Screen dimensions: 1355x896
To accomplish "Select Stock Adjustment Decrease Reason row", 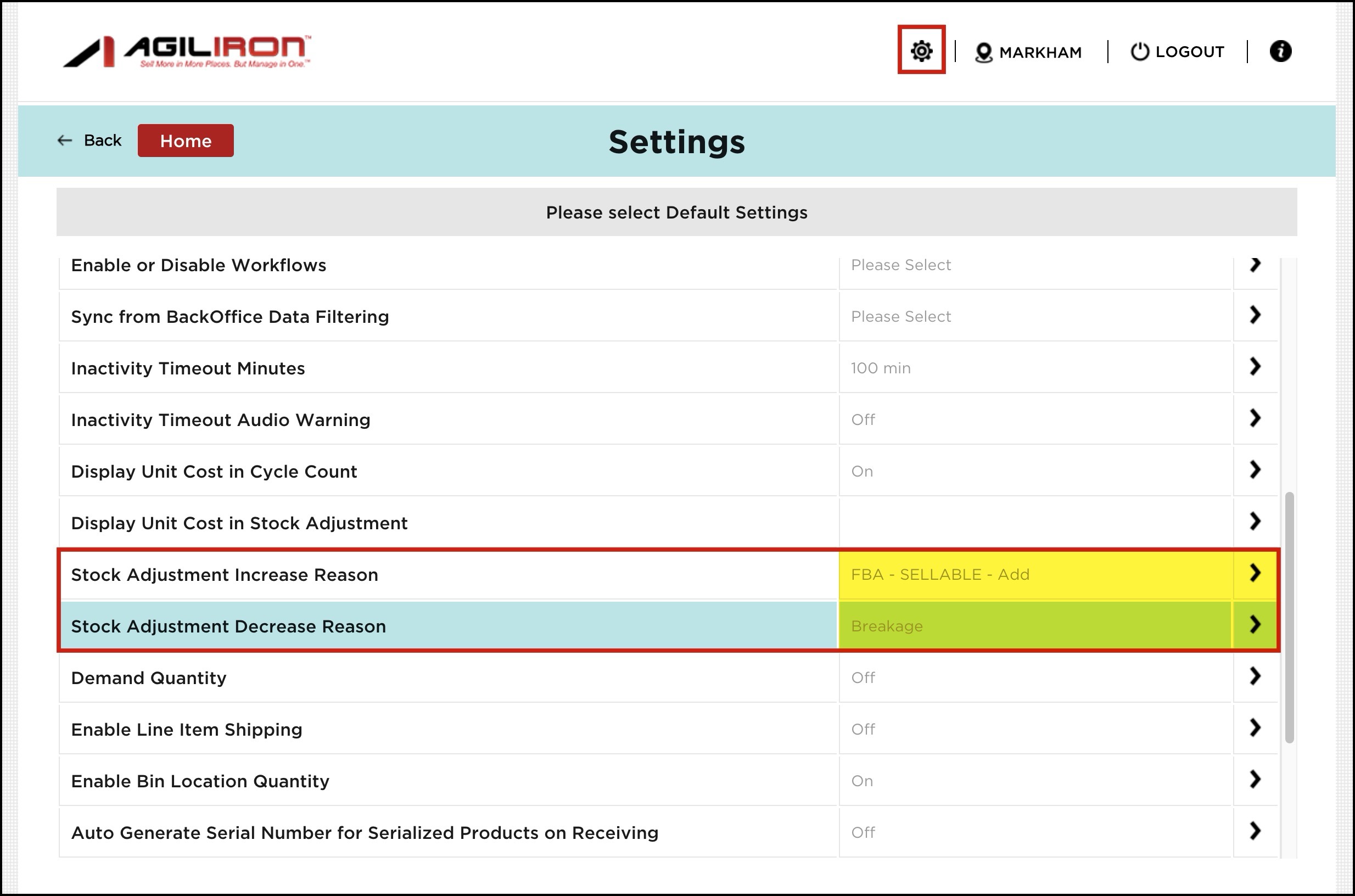I will tap(228, 626).
